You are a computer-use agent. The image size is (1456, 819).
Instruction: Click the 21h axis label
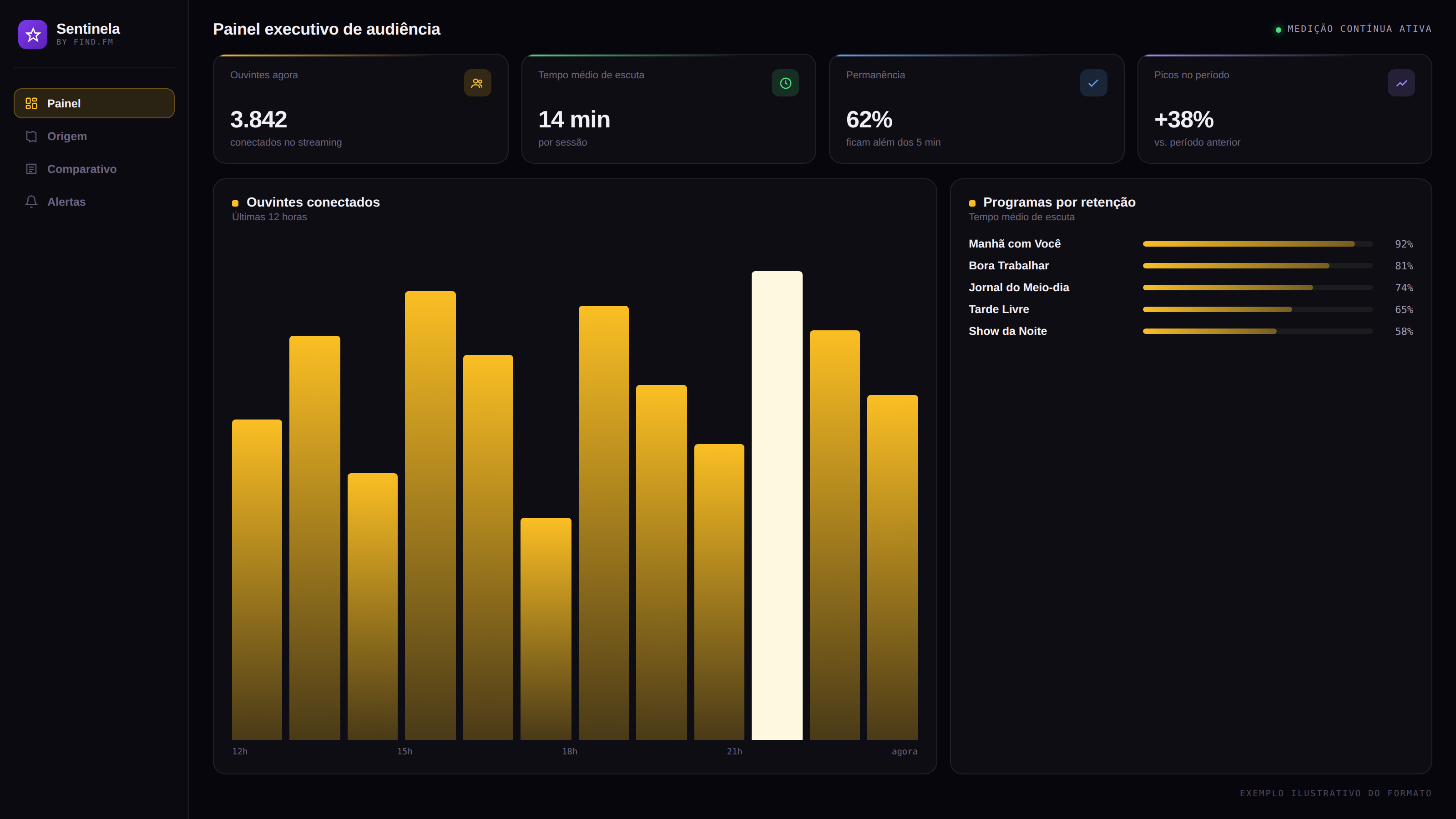coord(734,751)
